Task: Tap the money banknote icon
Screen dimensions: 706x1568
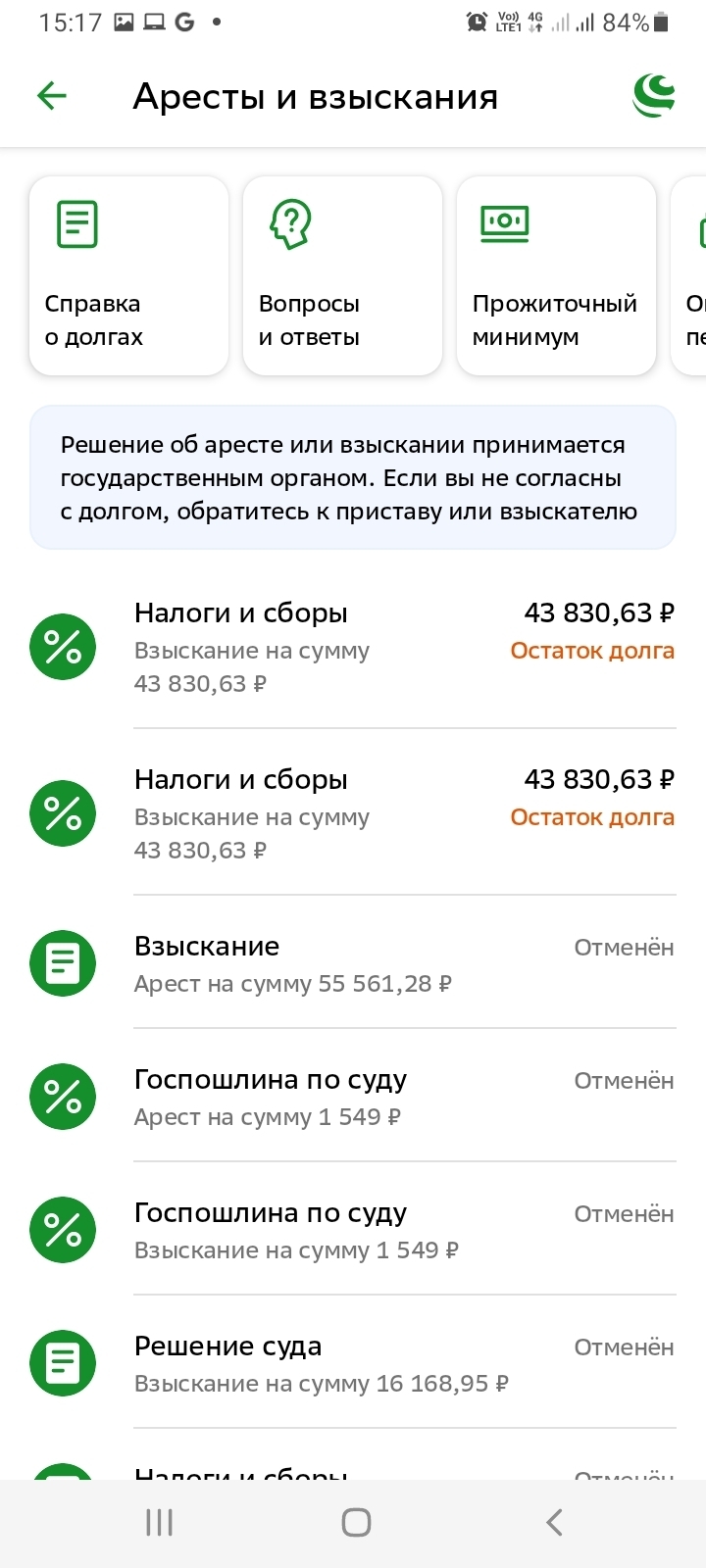Action: [505, 223]
